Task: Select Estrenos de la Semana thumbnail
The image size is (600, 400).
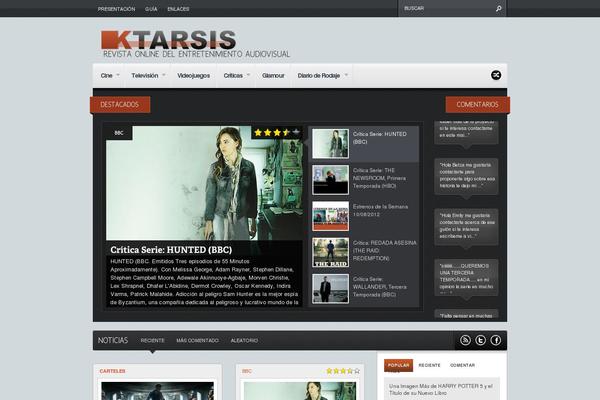Action: tap(330, 216)
